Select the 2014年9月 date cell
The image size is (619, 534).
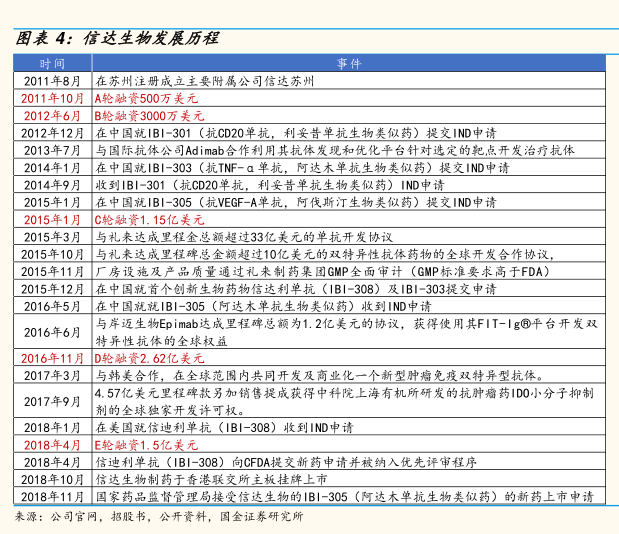(52, 184)
